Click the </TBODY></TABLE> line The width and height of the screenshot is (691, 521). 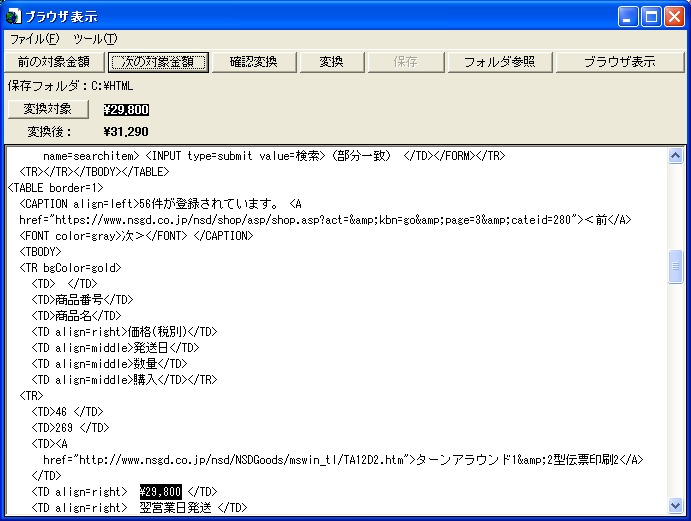pos(94,171)
